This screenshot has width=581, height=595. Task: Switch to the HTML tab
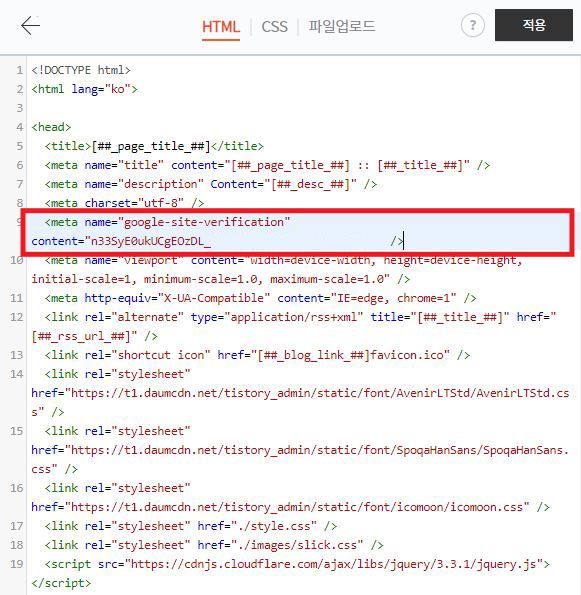220,27
